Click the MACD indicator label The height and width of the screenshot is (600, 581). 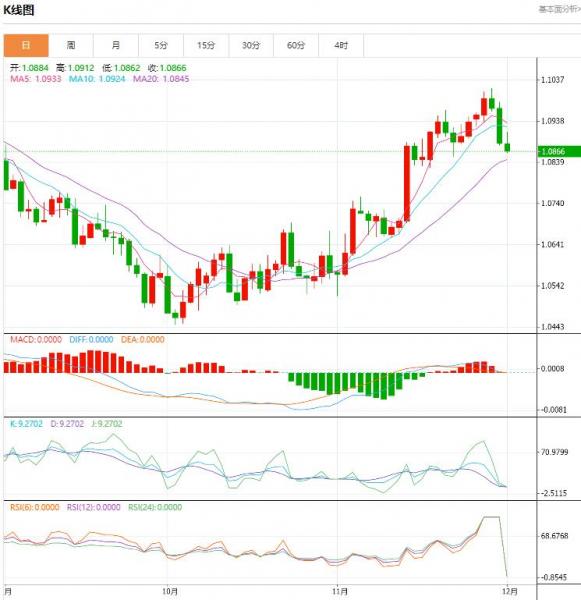click(36, 339)
